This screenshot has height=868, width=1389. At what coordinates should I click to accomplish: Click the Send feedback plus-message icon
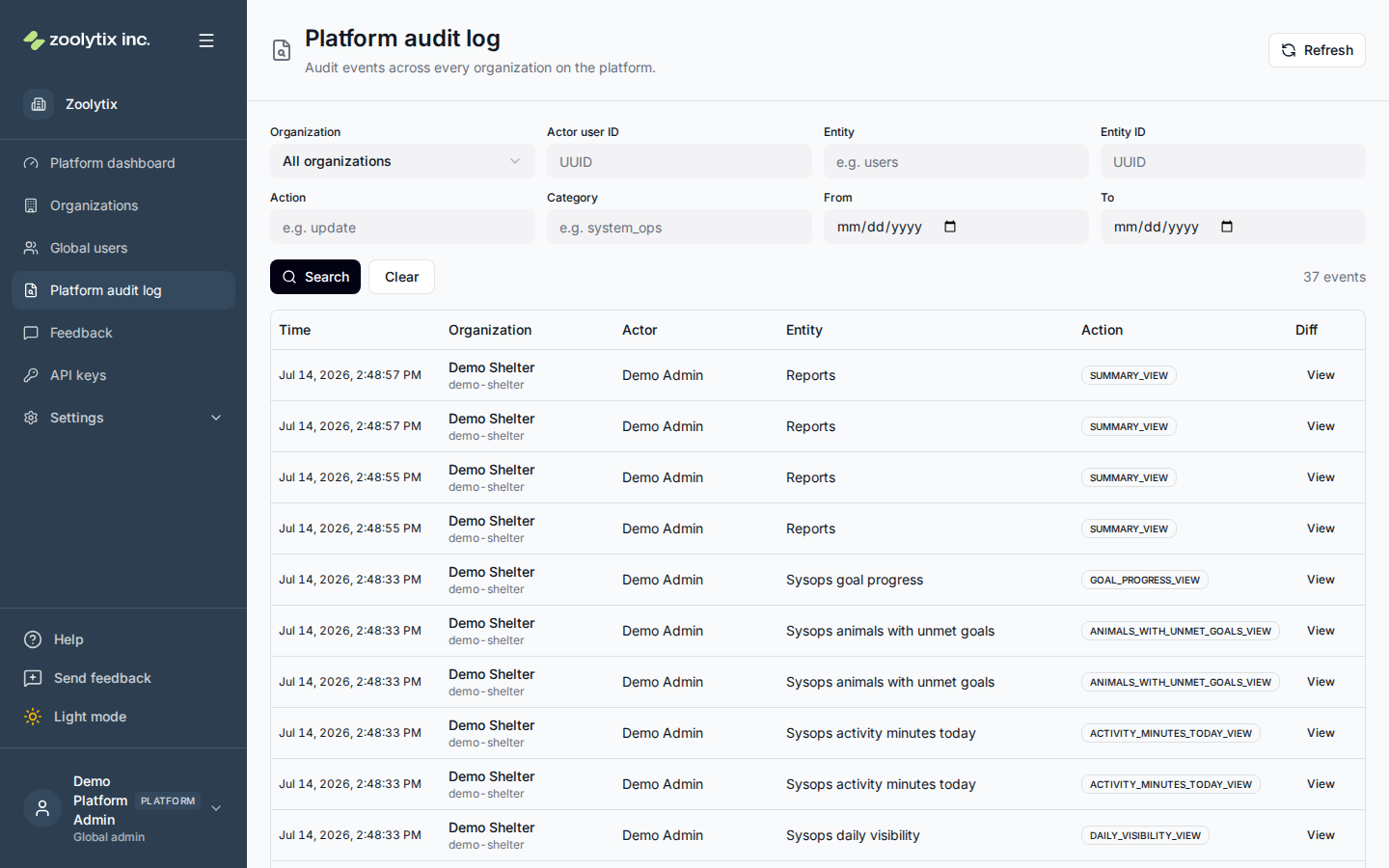[33, 678]
